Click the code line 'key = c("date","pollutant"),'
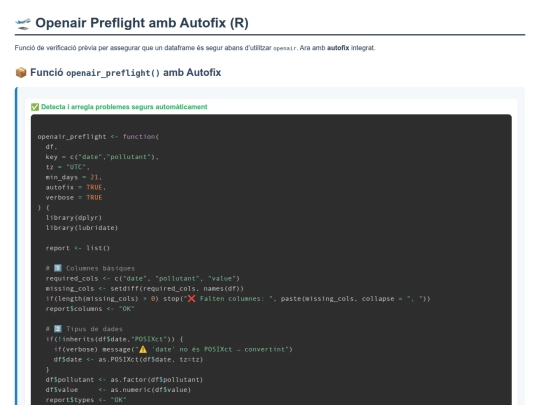 coord(102,157)
